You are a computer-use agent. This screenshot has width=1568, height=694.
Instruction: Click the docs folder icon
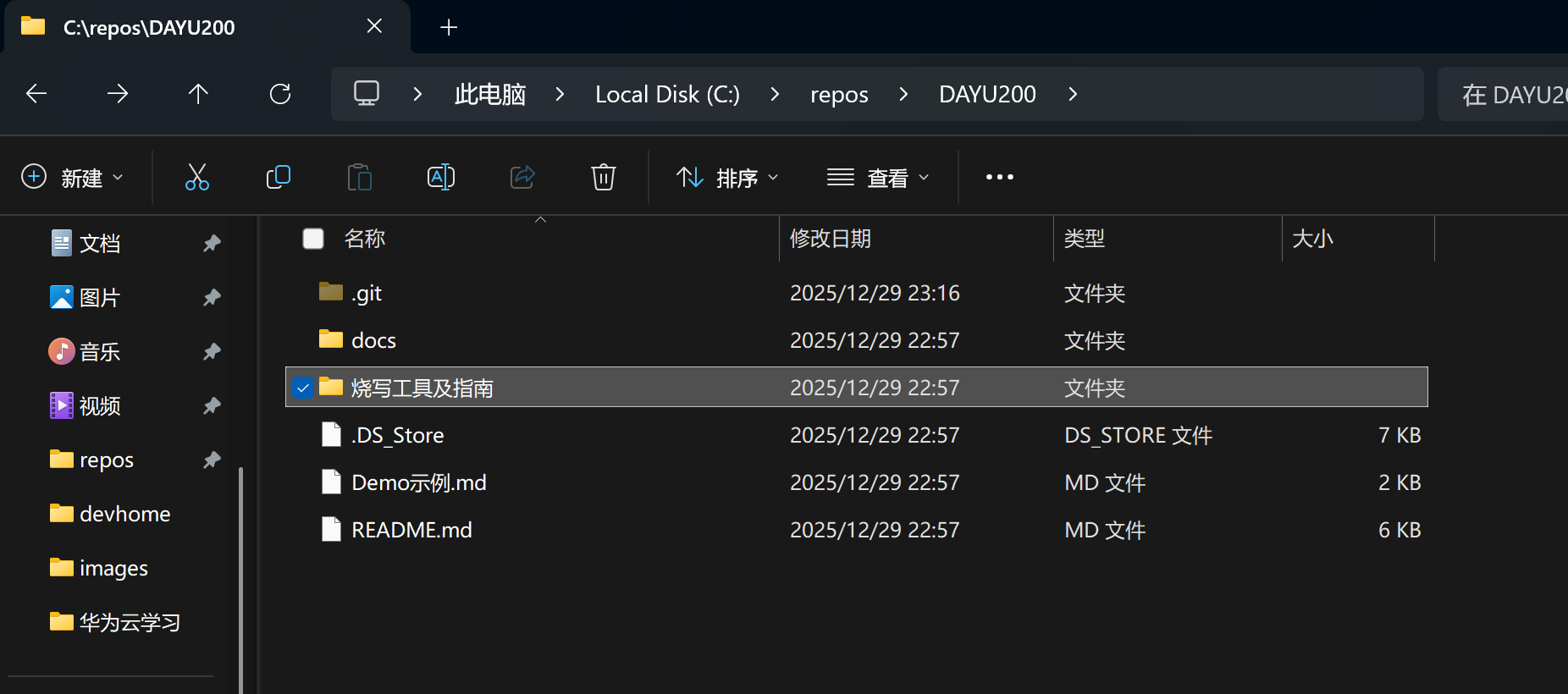(331, 339)
